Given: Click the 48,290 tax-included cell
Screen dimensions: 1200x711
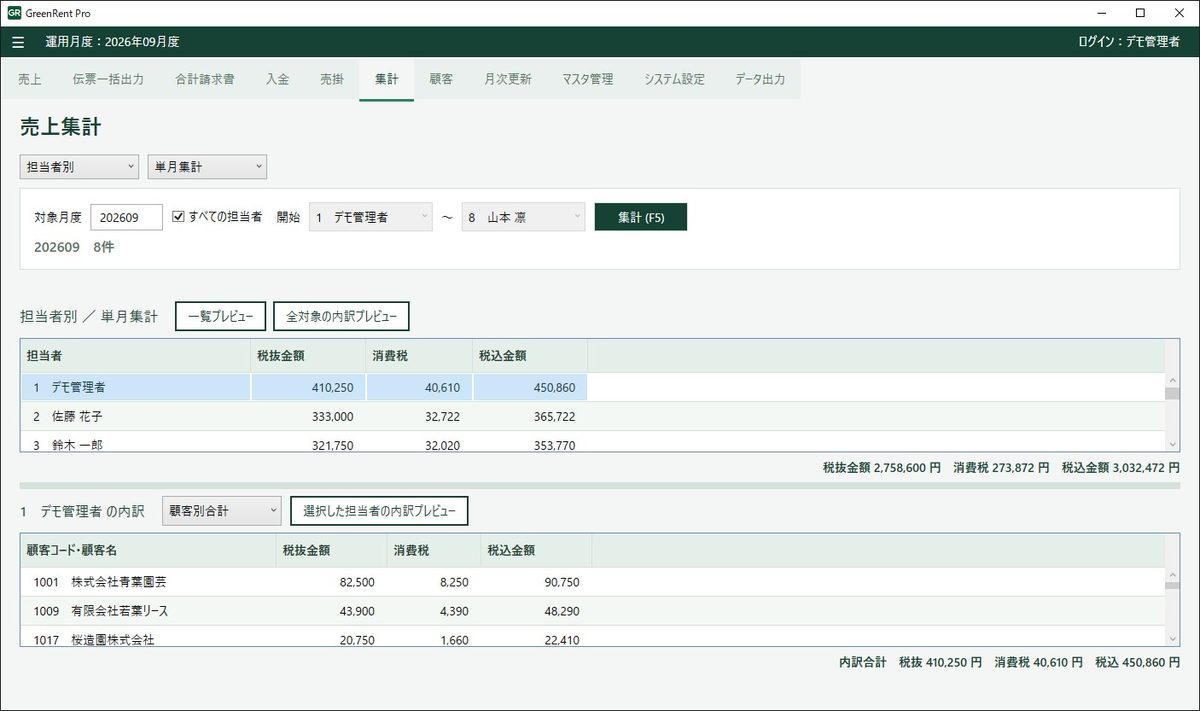Looking at the screenshot, I should coord(536,610).
